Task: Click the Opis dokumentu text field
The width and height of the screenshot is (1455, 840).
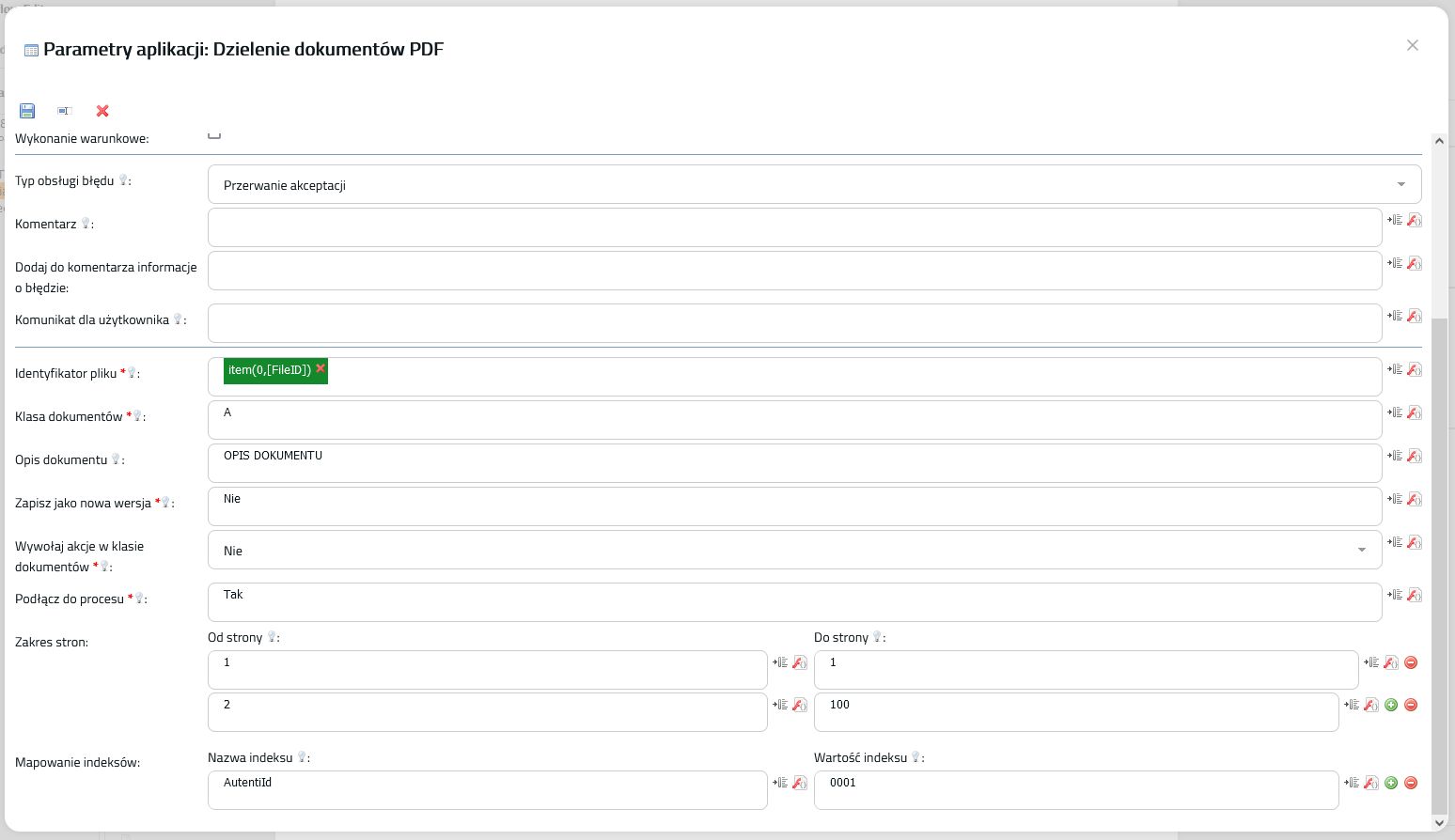Action: [x=794, y=463]
